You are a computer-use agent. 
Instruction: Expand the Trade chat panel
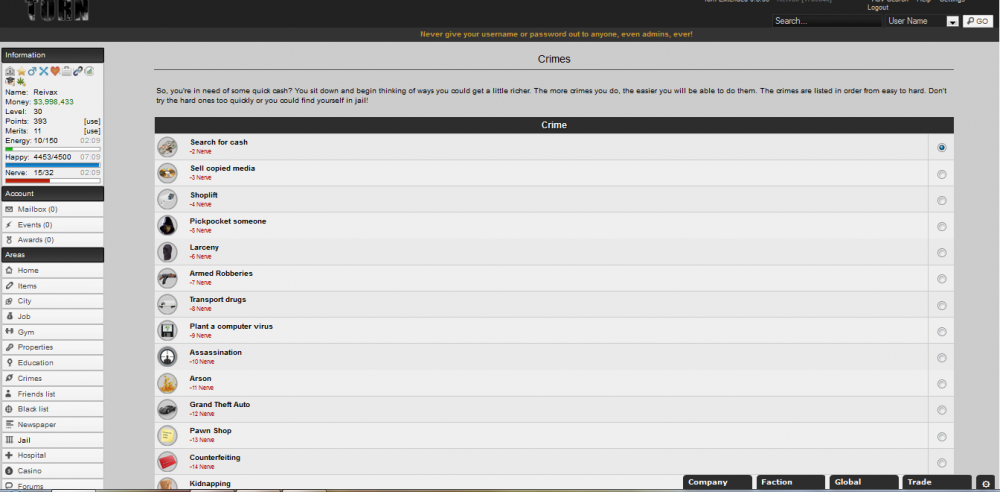[x=936, y=482]
